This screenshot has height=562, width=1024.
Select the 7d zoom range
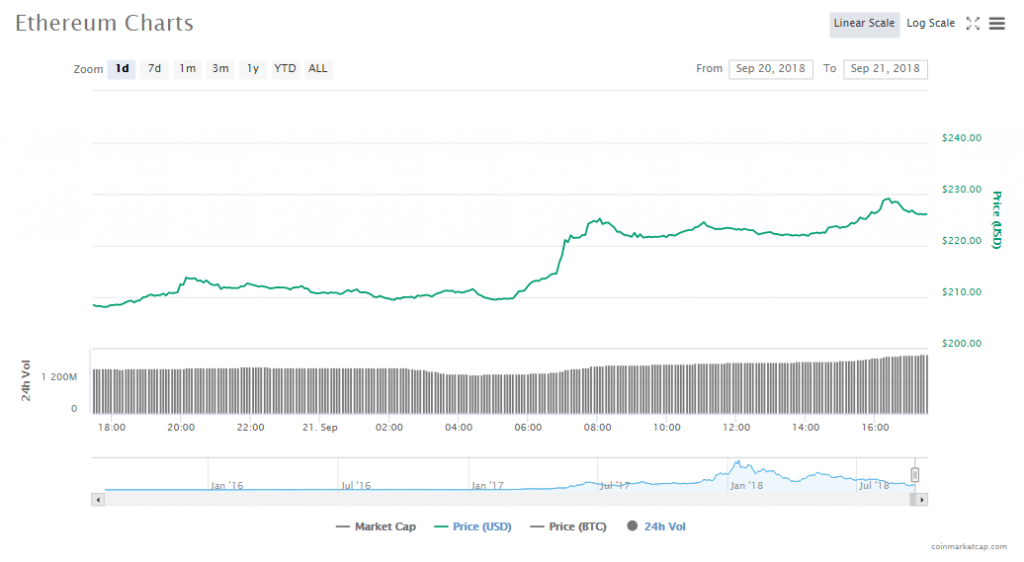(x=154, y=69)
